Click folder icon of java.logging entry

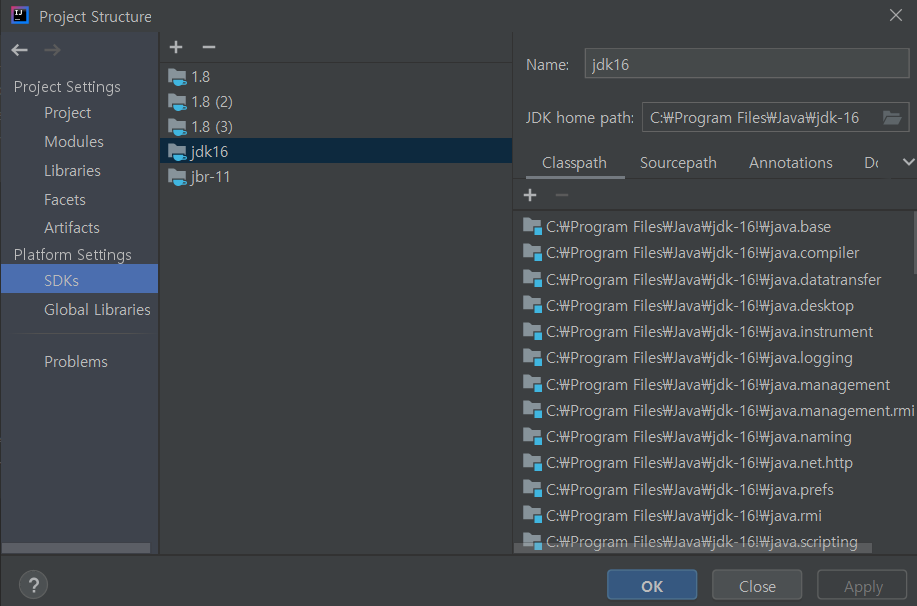[532, 357]
